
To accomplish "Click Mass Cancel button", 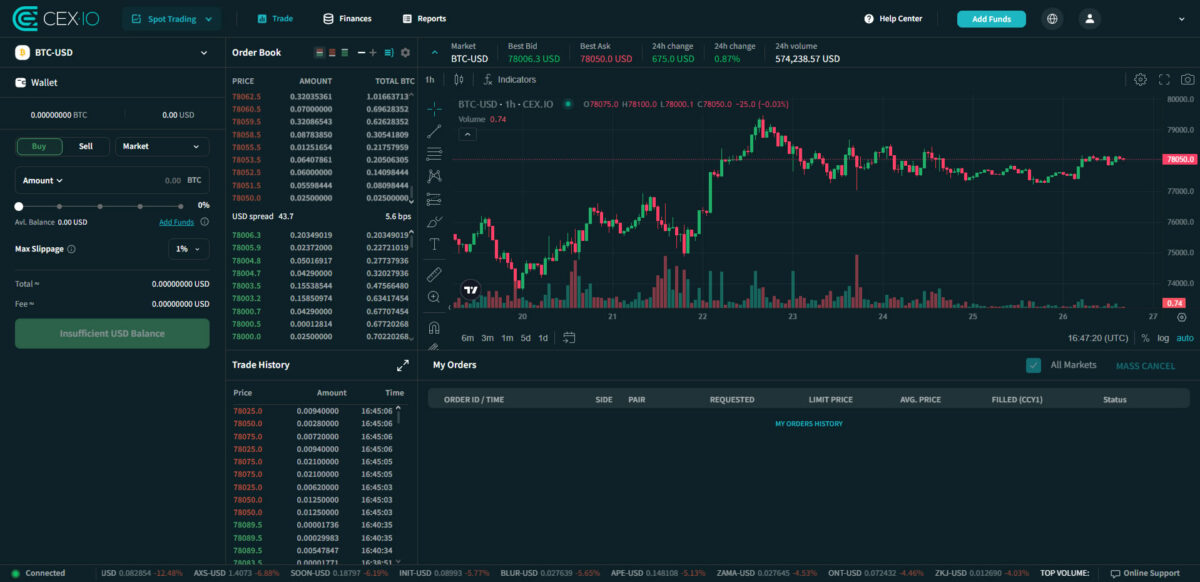I will (x=1146, y=366).
